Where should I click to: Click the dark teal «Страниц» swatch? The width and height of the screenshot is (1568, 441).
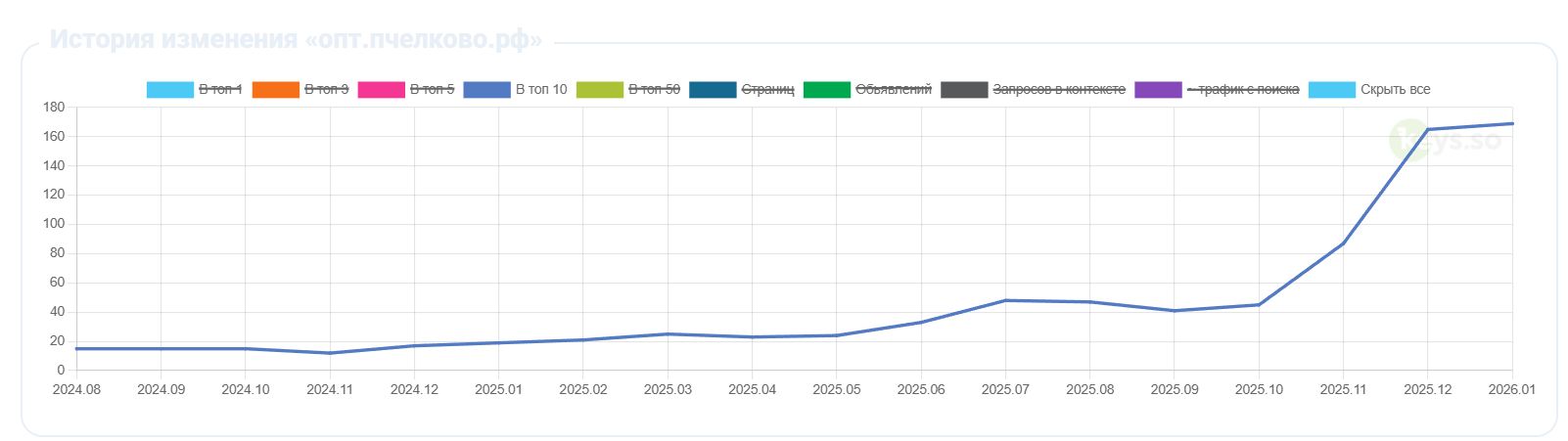(x=714, y=89)
